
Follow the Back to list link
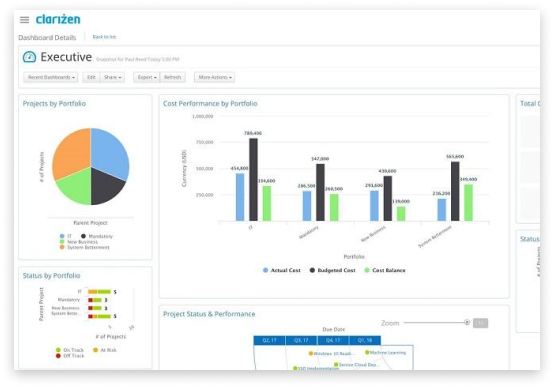104,37
